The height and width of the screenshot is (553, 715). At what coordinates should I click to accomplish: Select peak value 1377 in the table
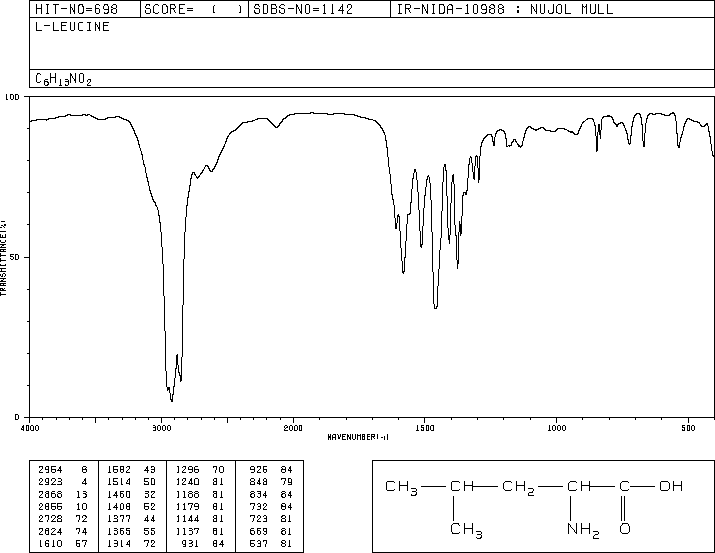[x=119, y=518]
